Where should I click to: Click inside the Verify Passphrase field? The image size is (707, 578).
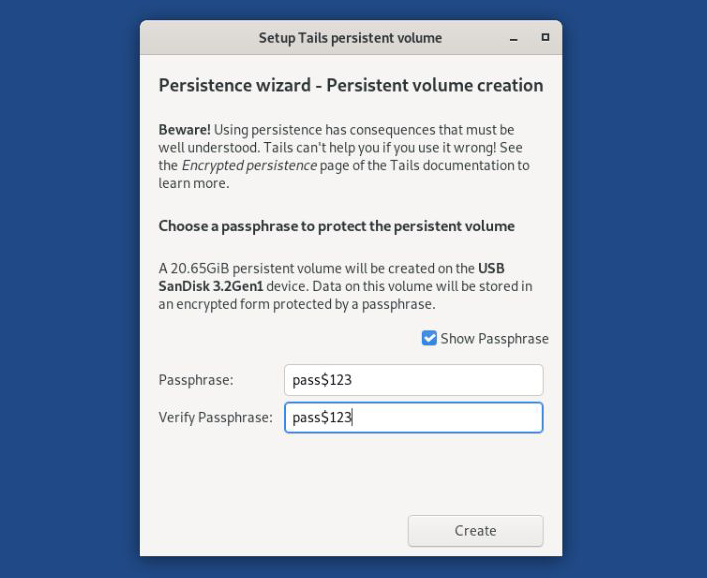pos(413,417)
